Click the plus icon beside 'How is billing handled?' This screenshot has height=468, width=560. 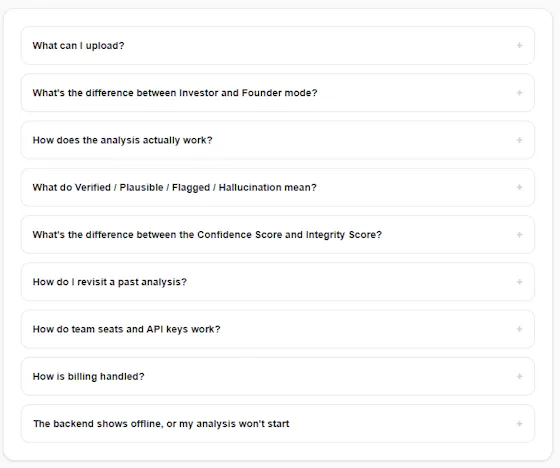[520, 376]
